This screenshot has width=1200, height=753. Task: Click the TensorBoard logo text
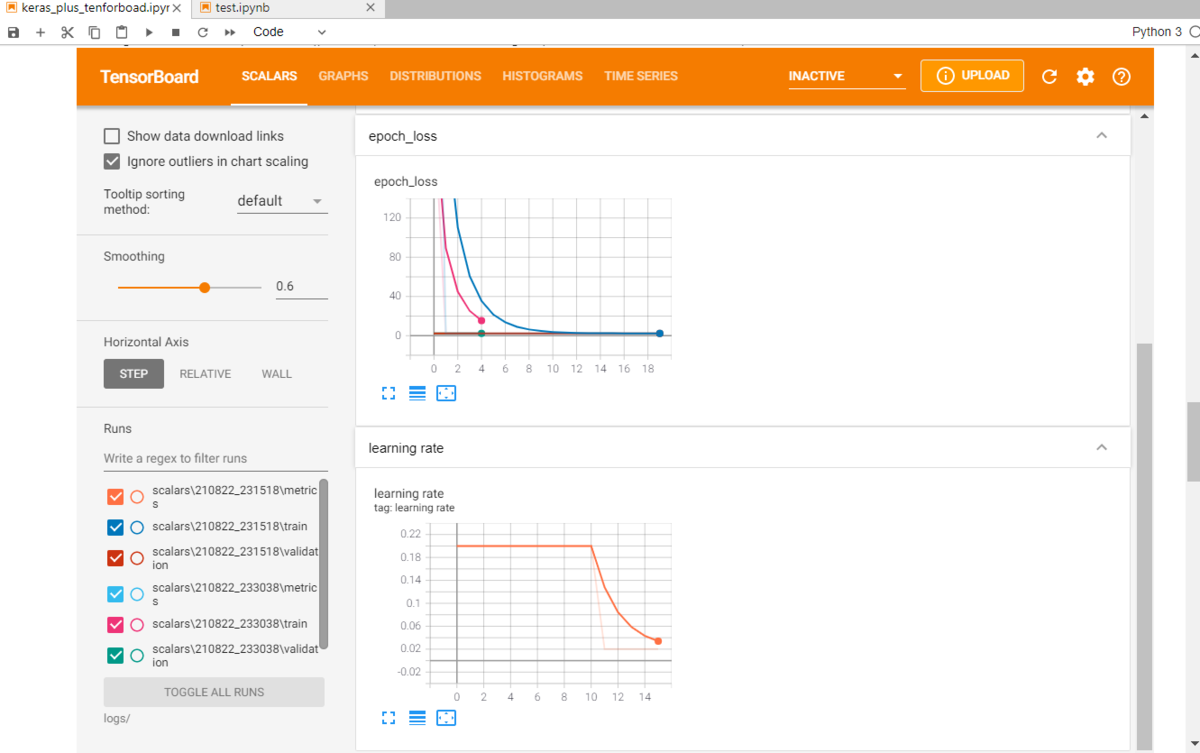(x=149, y=76)
